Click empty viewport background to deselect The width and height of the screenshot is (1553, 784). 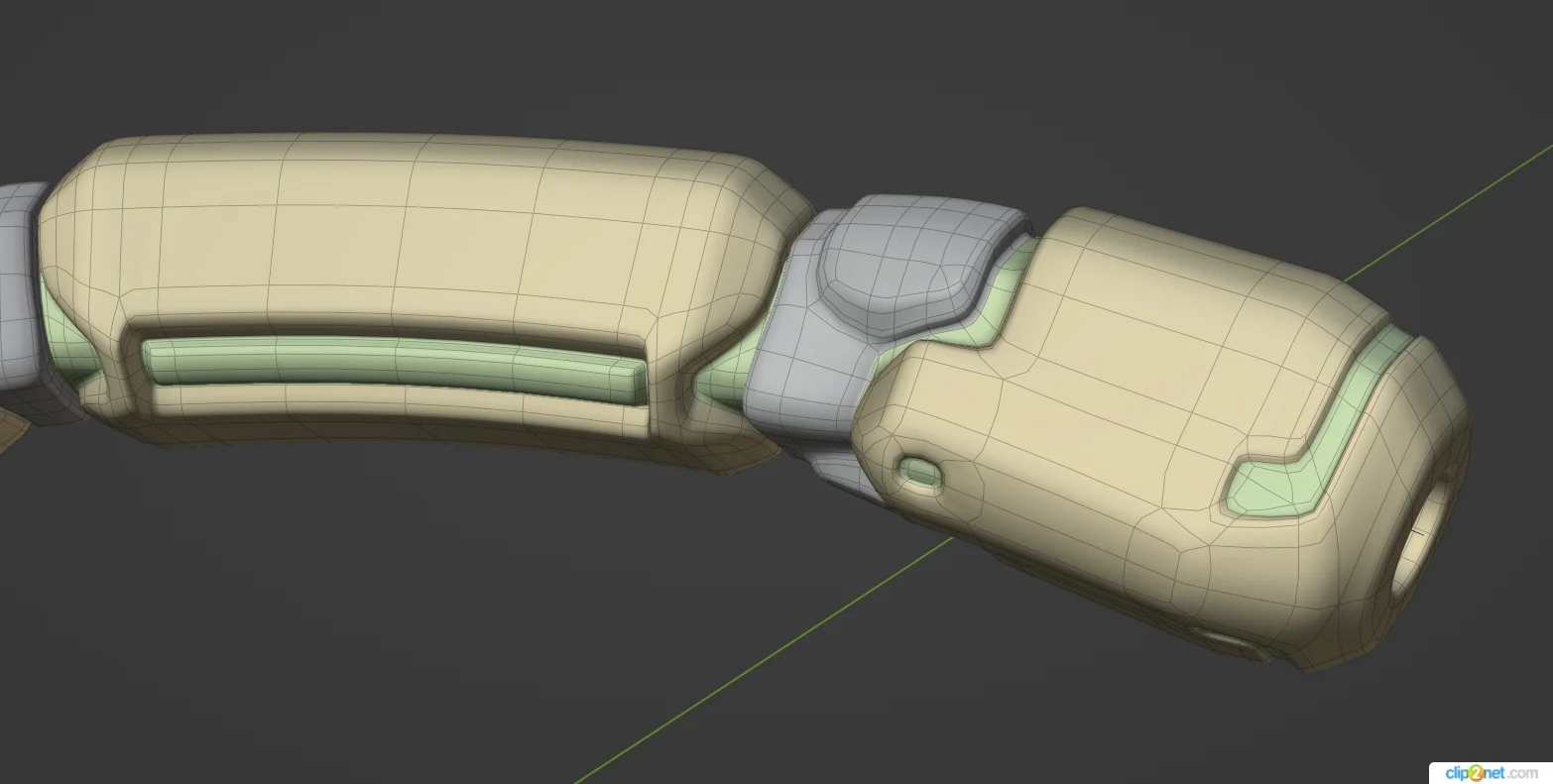(397, 644)
